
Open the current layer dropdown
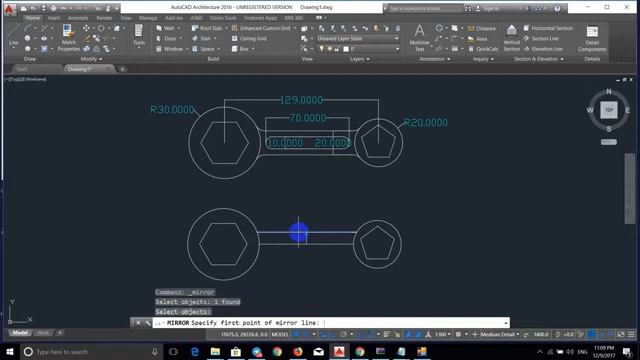[358, 49]
